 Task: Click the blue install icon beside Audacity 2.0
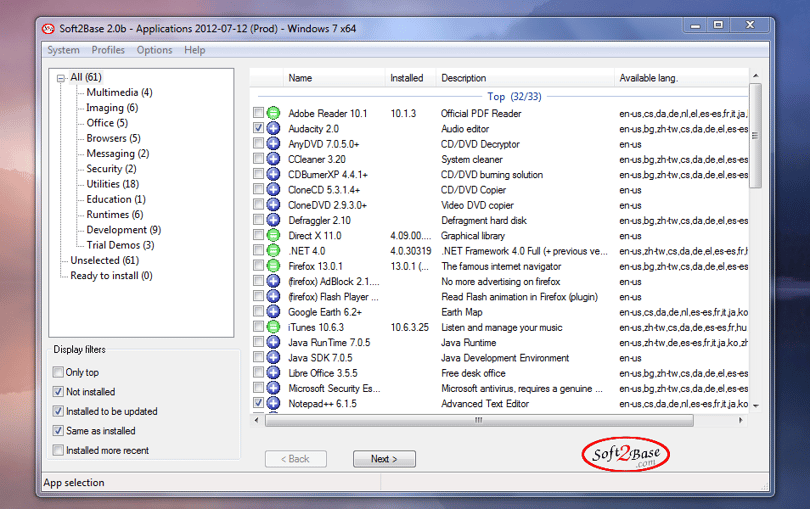[273, 128]
